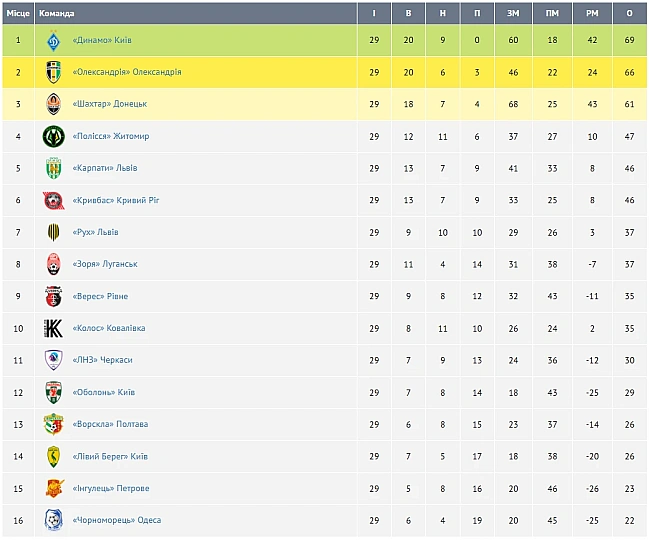Click the «Місце» column header
The image size is (650, 541).
(x=18, y=13)
